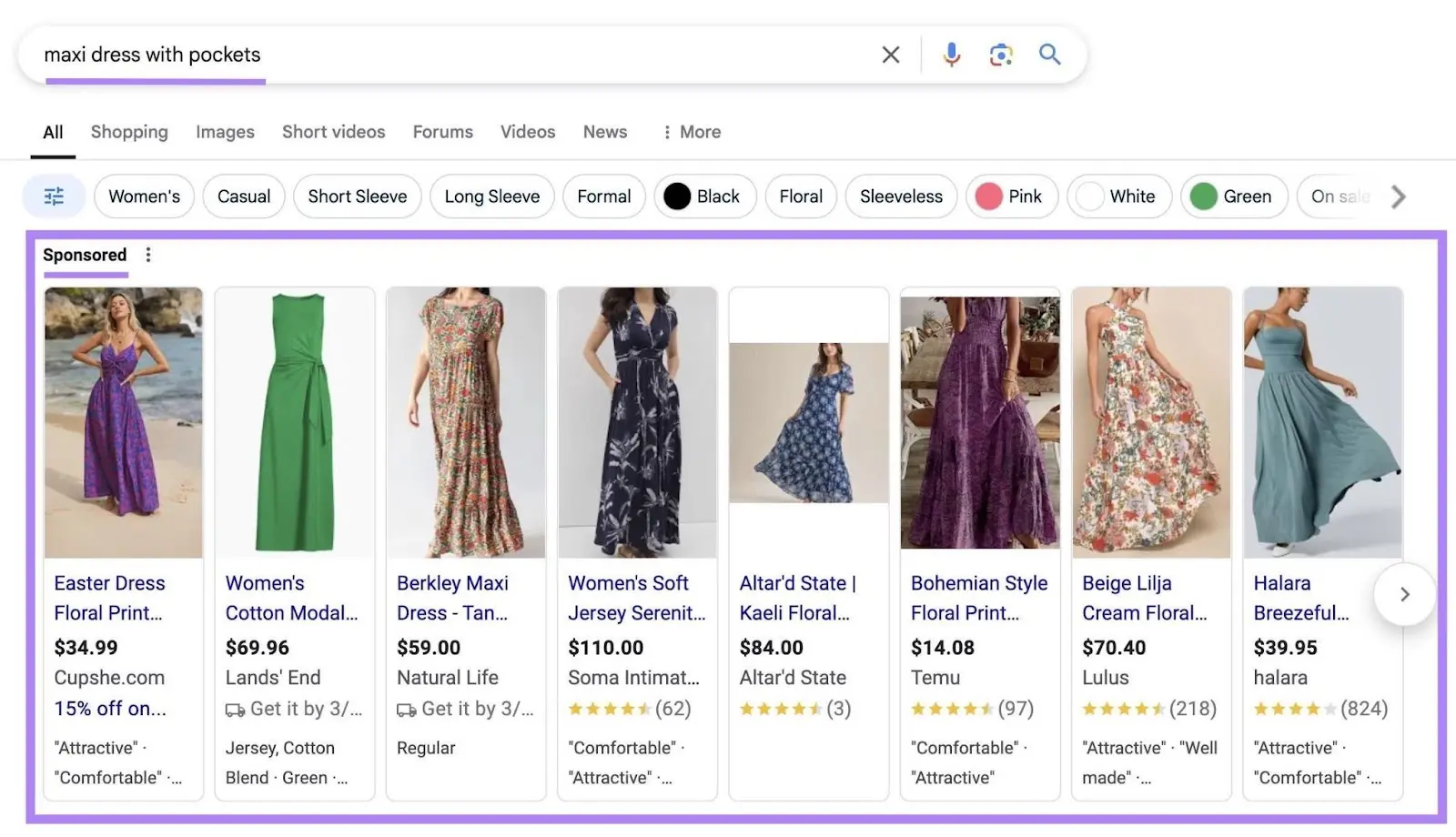Open the search filters tune icon
The image size is (1456, 837).
coord(54,196)
